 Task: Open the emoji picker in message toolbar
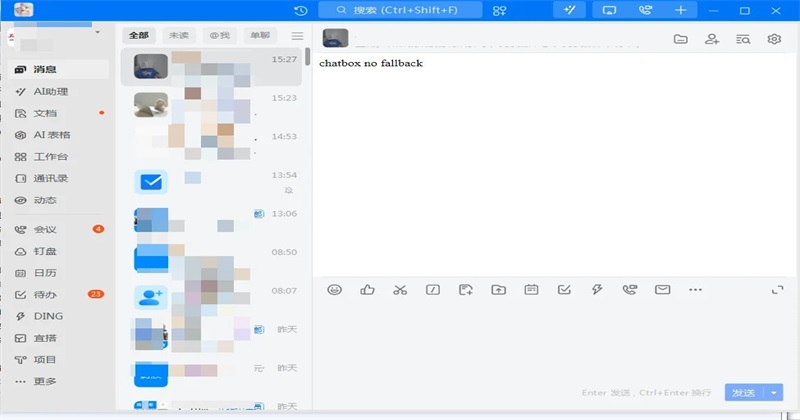335,290
